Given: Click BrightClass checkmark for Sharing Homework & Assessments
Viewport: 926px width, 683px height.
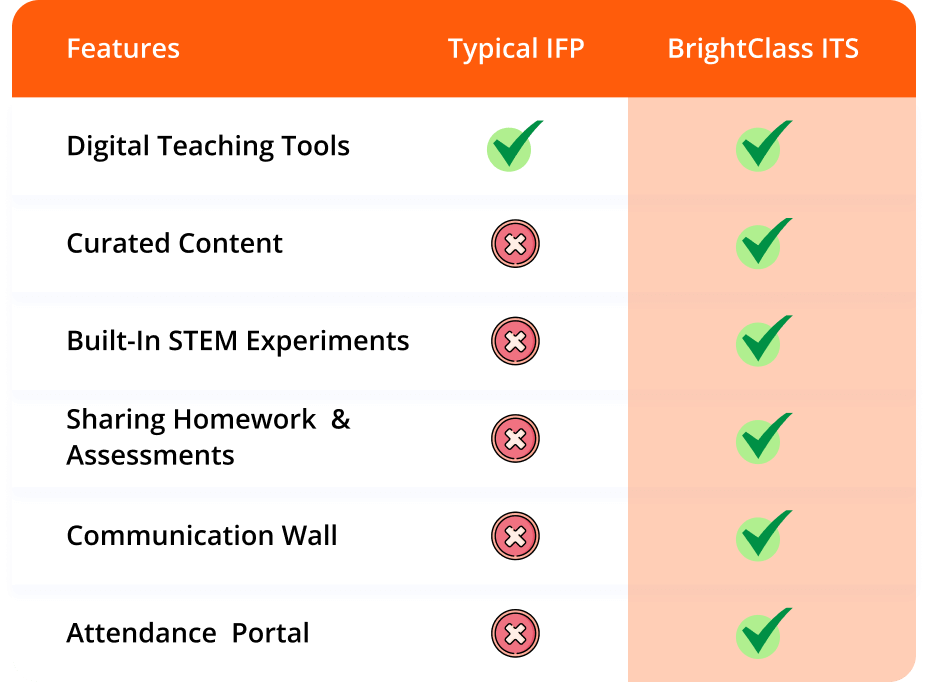Looking at the screenshot, I should tap(763, 439).
